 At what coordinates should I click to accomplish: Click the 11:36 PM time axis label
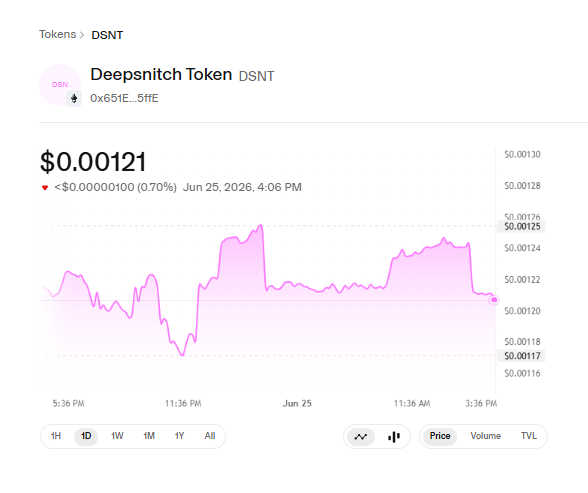coord(183,404)
